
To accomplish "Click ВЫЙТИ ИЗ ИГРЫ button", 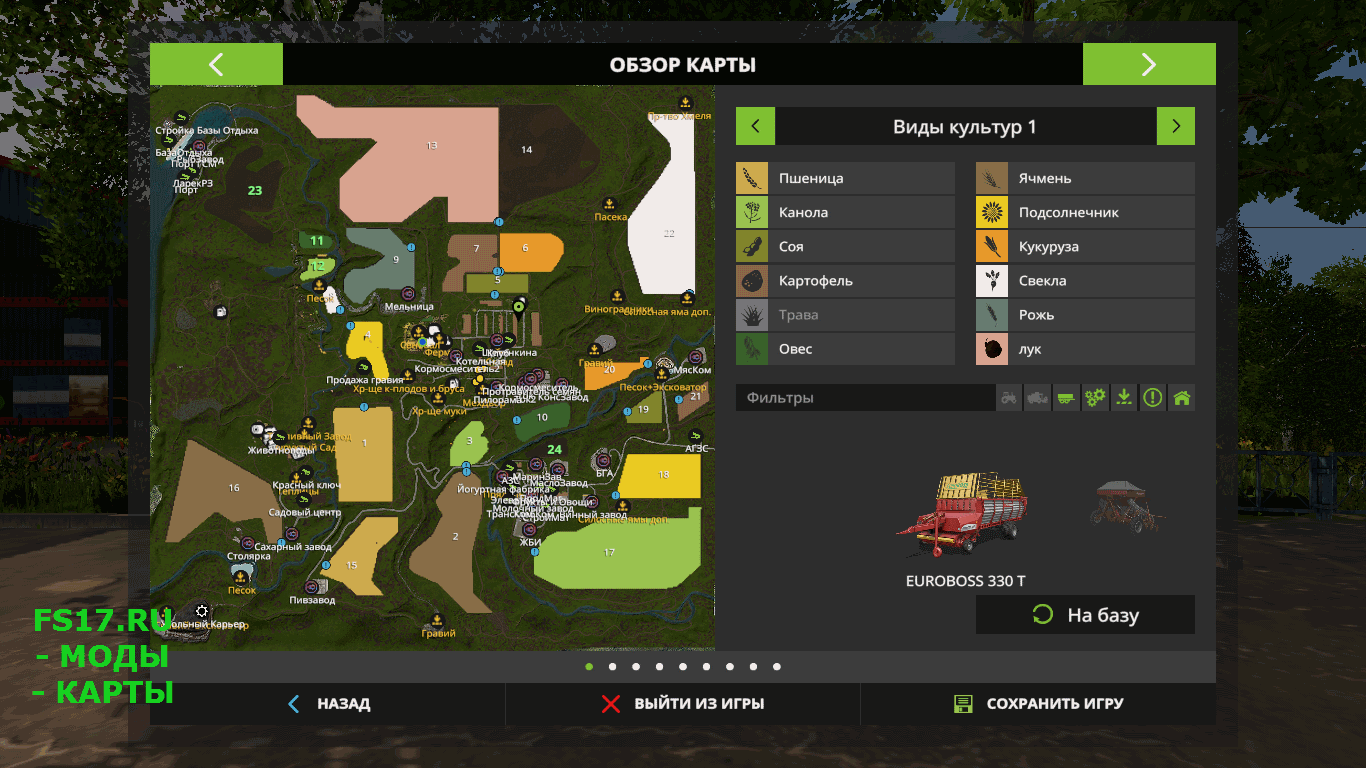I will point(683,704).
